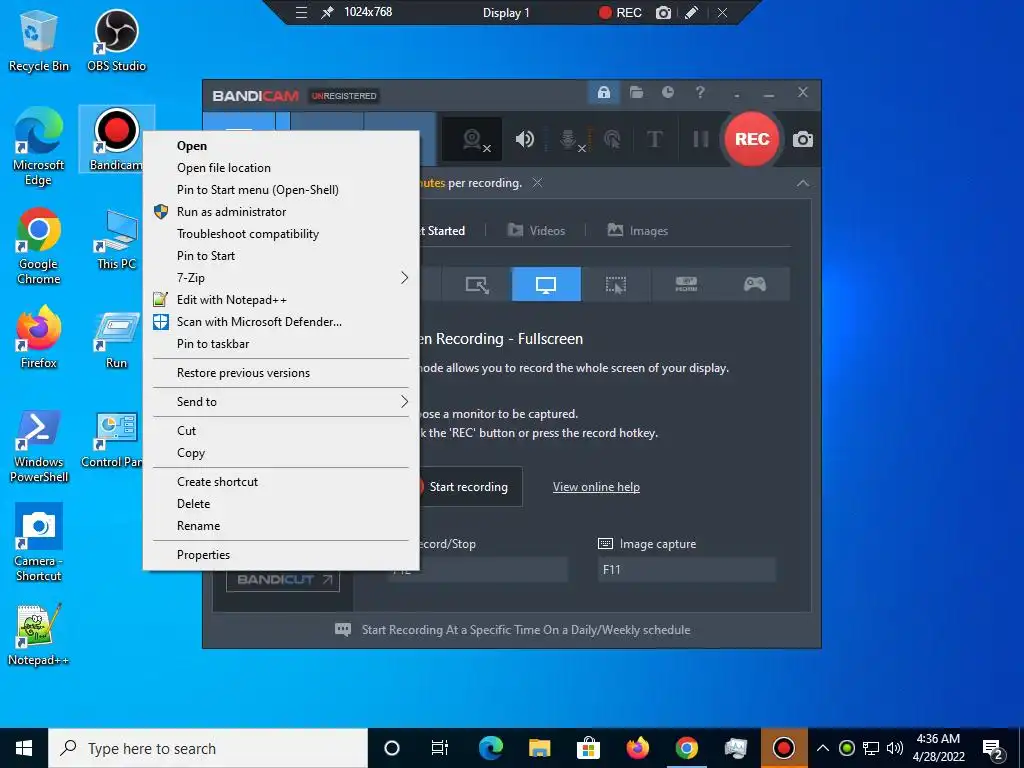Expand the Send to submenu
The image size is (1024, 768).
pos(281,402)
